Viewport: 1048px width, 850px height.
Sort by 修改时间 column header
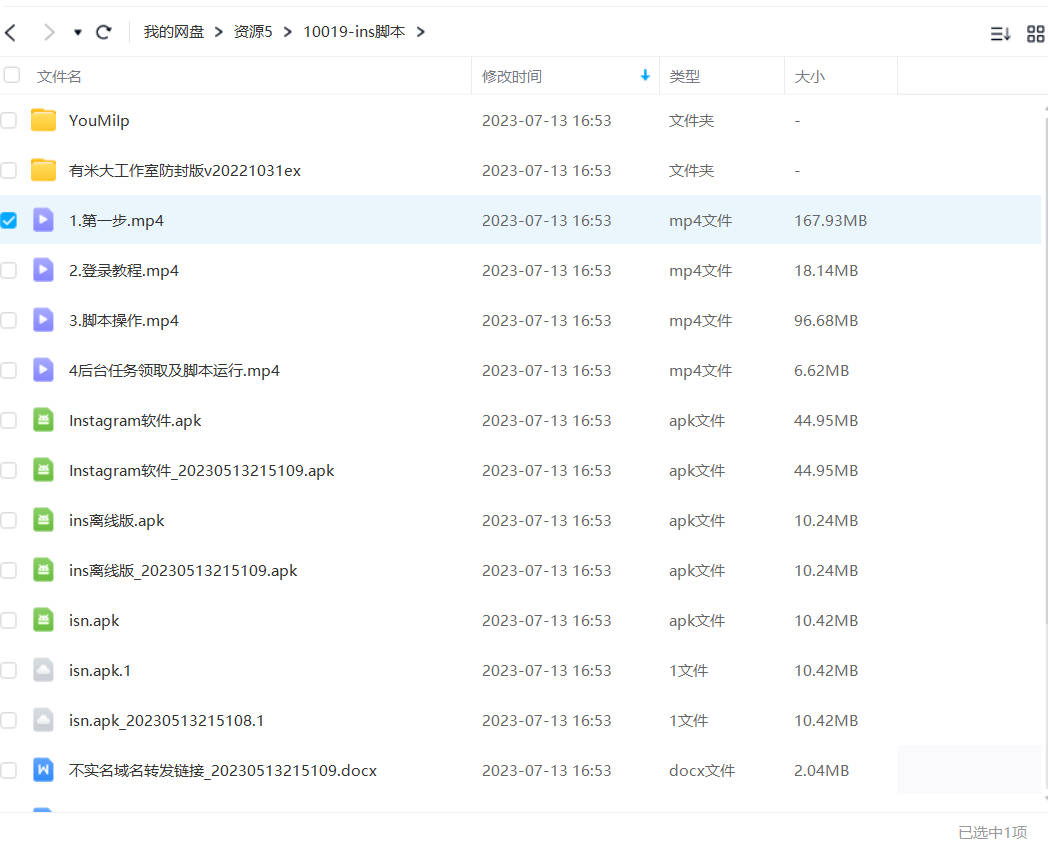point(512,77)
